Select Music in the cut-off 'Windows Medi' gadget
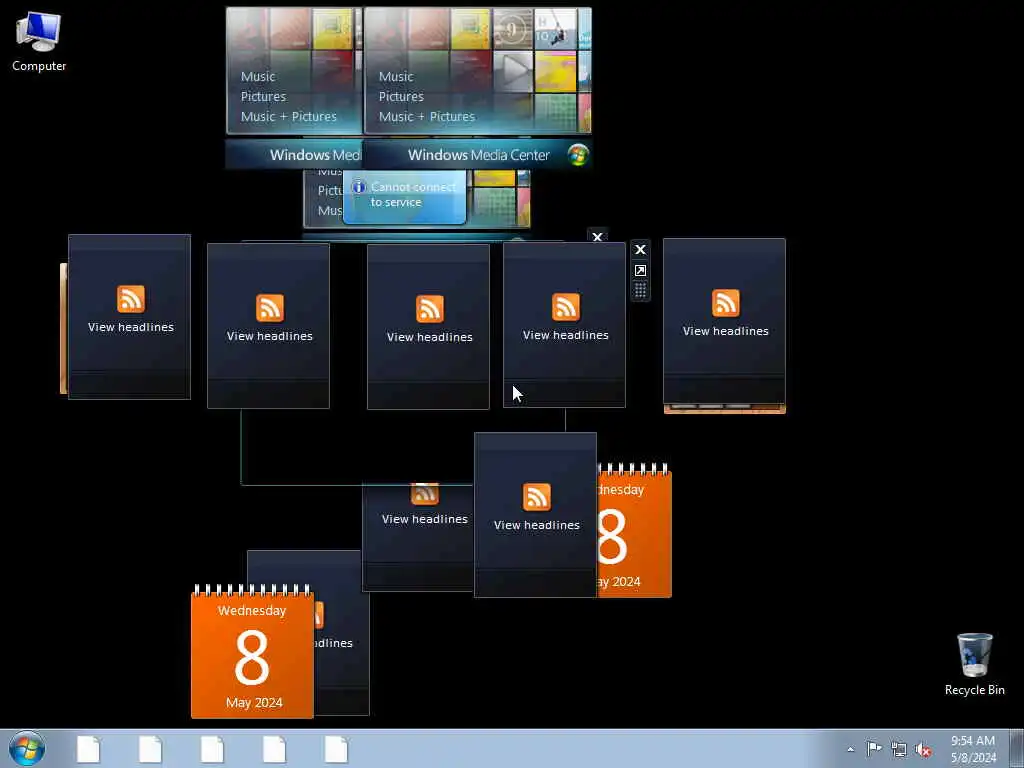 (258, 76)
